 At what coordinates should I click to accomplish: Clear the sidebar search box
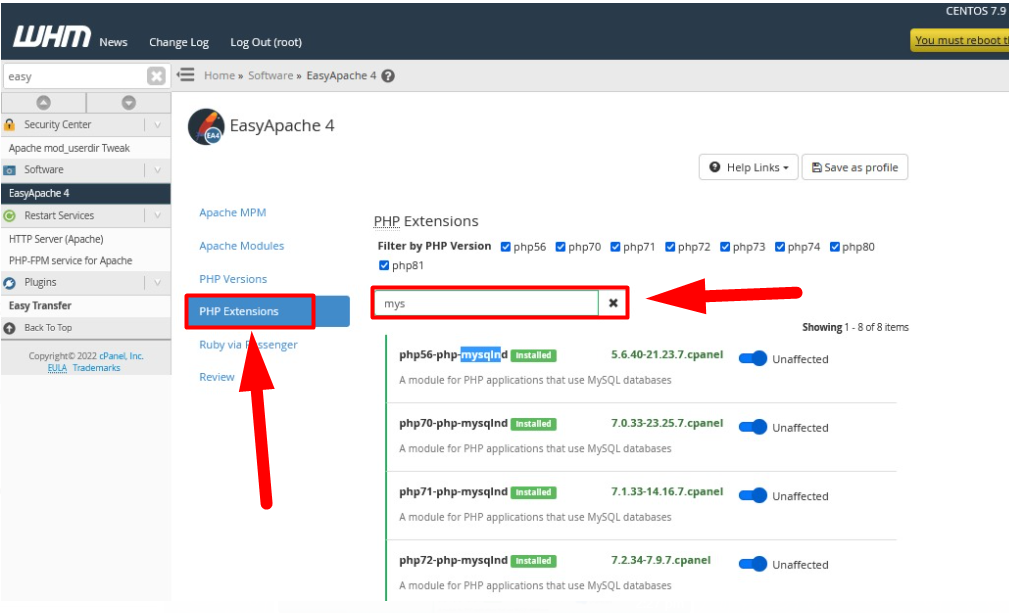coord(156,77)
